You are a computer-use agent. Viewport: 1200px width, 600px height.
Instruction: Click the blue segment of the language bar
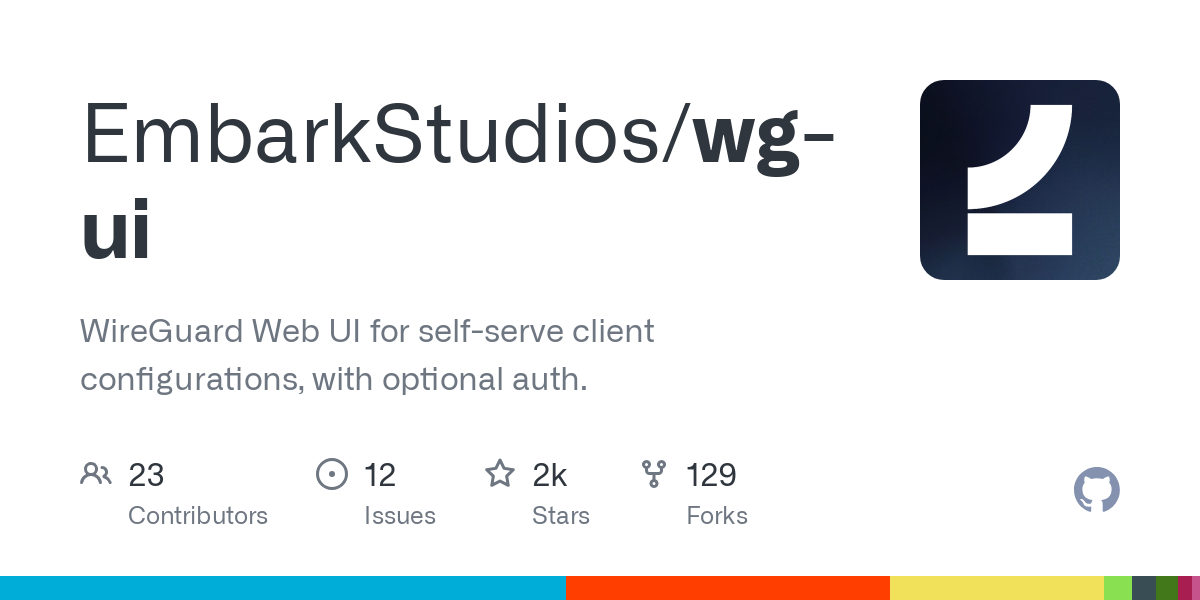pos(282,588)
